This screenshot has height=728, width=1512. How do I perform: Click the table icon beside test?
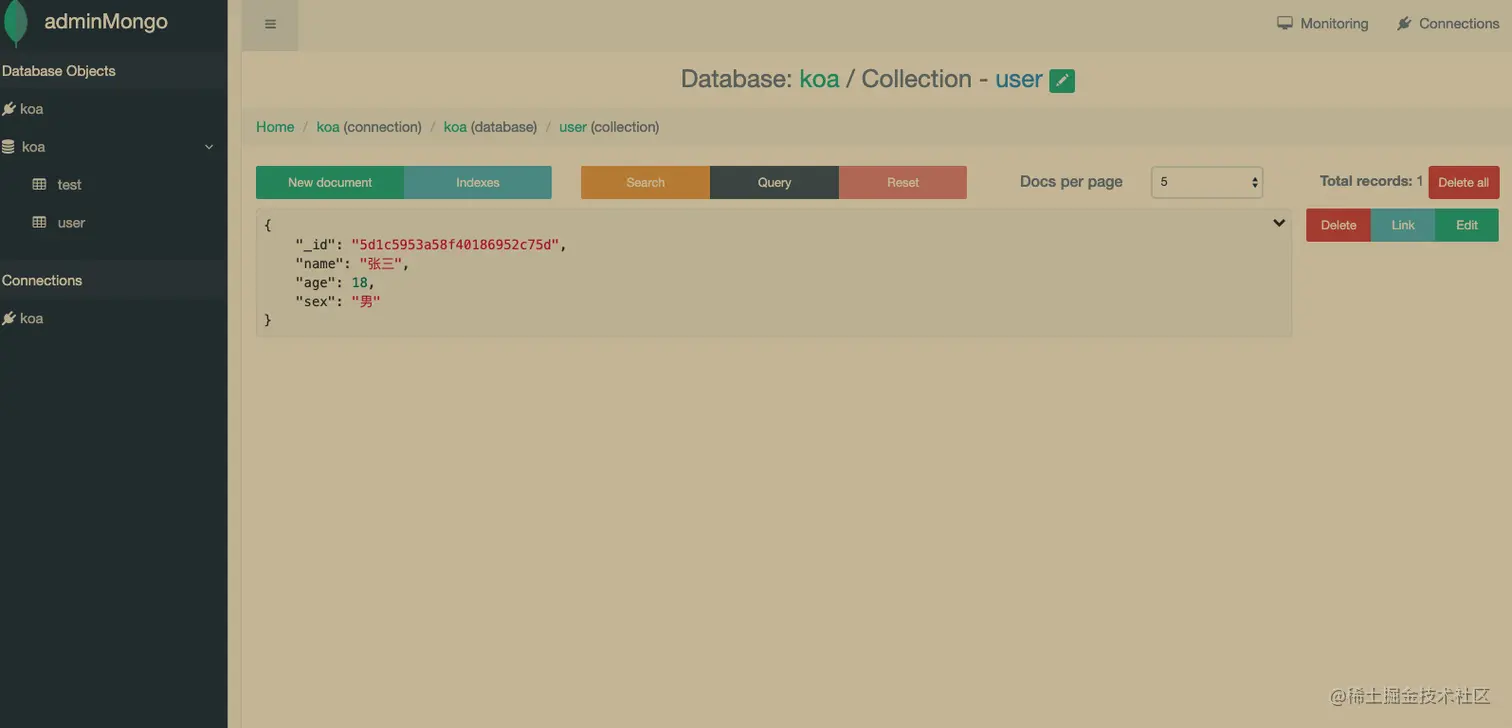(40, 185)
